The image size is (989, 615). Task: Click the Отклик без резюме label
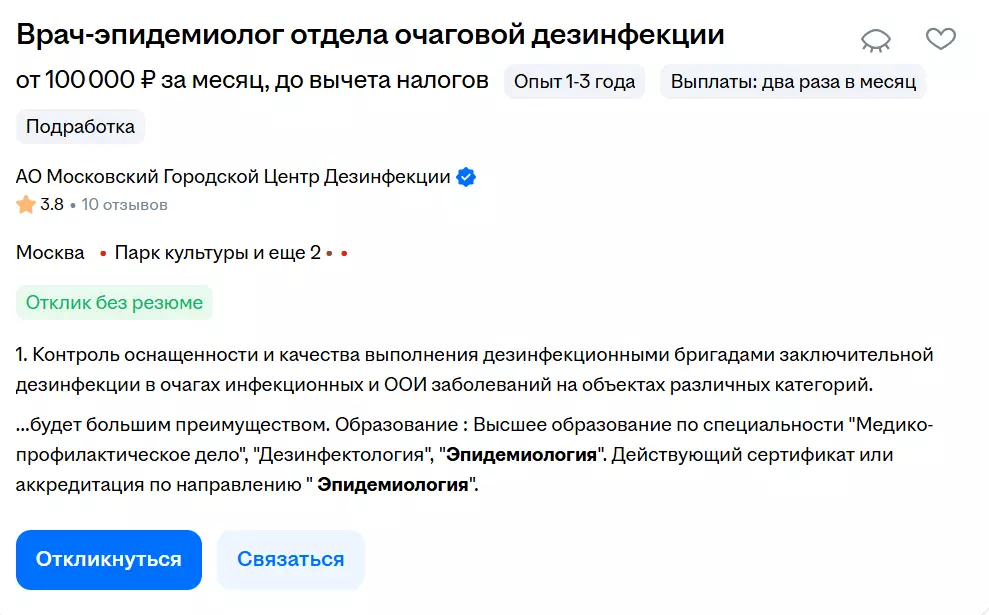coord(114,302)
